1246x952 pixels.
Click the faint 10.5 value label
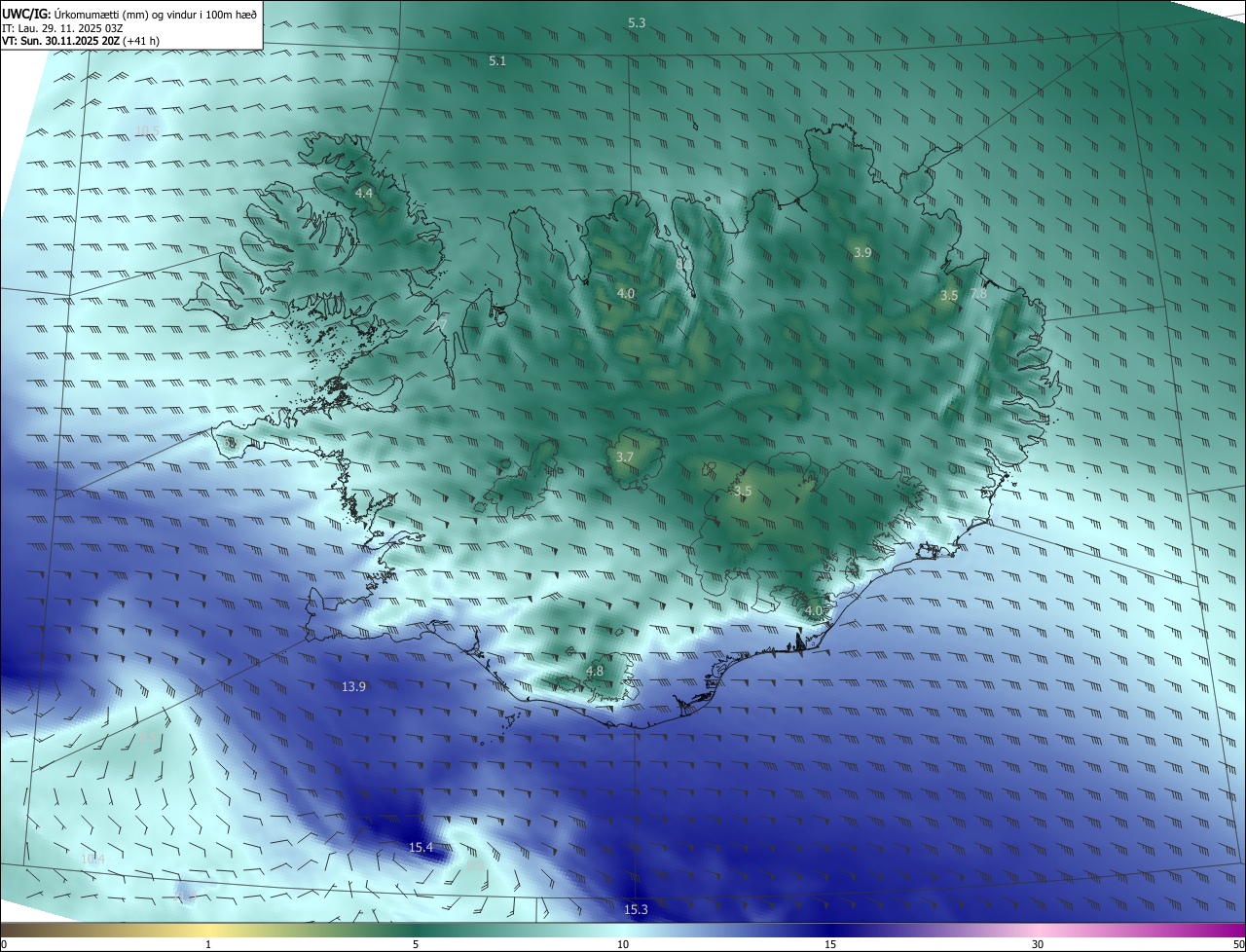pos(147,131)
